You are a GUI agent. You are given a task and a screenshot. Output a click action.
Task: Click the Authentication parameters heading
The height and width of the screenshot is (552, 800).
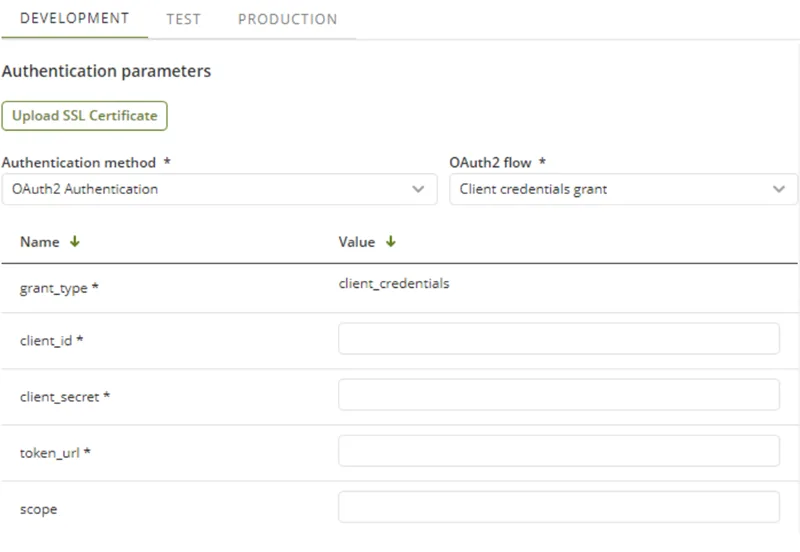click(107, 71)
